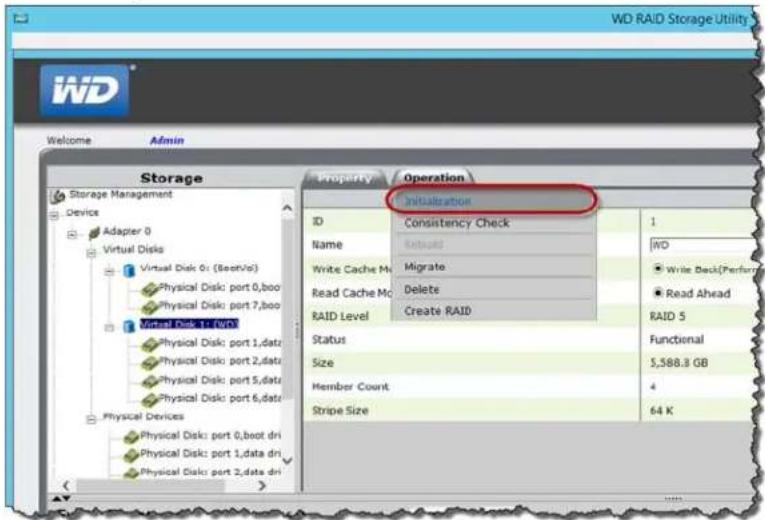Select Virtual Disk 0: (BootVol)
The width and height of the screenshot is (765, 520).
[199, 268]
